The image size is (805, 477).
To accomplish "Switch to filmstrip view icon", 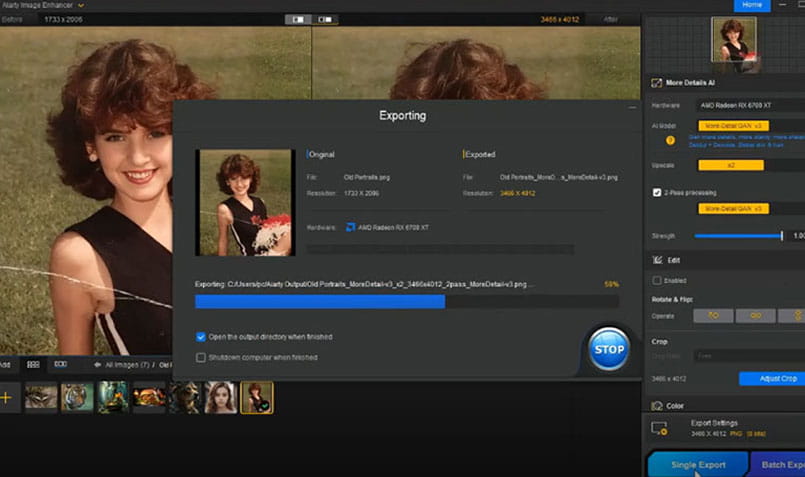I will 60,365.
